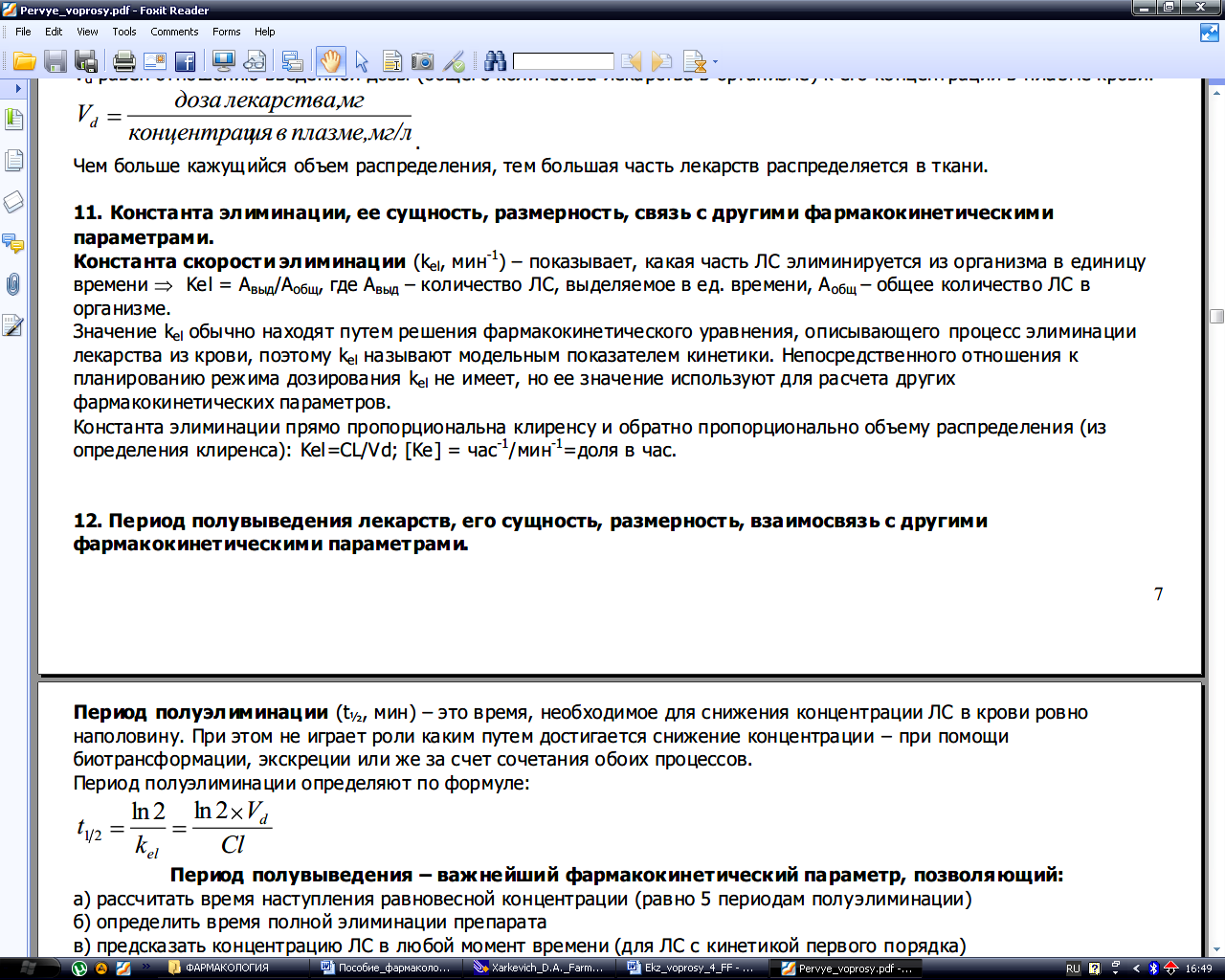1225x980 pixels.
Task: Click the Print toolbar icon
Action: tap(124, 61)
